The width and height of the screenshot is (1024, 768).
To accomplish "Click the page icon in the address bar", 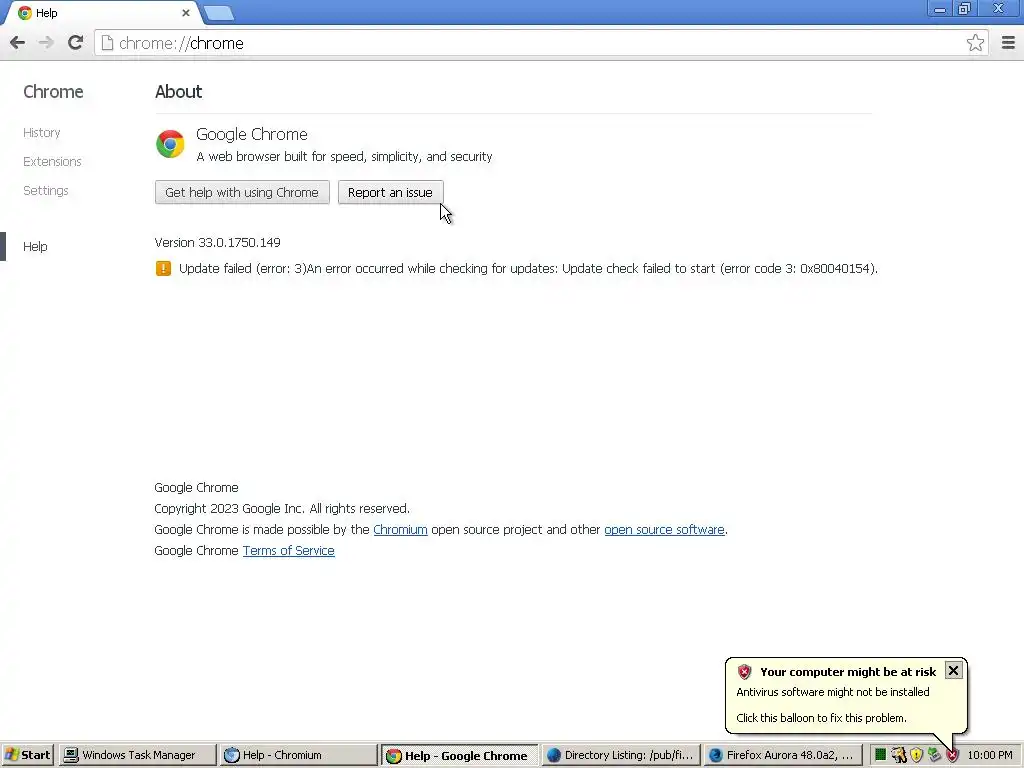I will click(107, 43).
